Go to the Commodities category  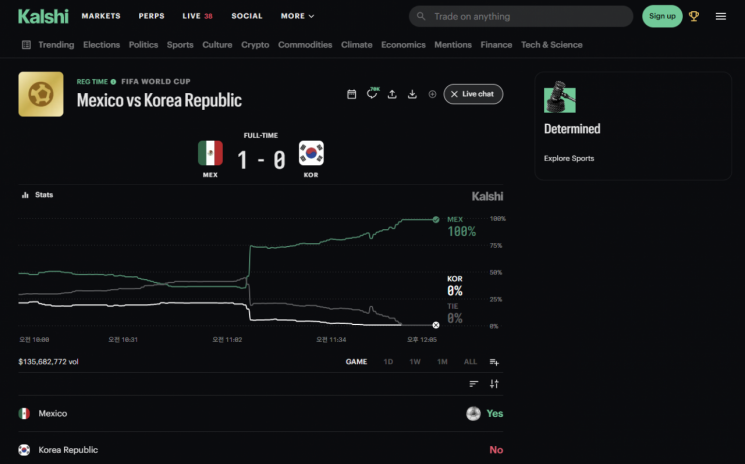(x=305, y=45)
